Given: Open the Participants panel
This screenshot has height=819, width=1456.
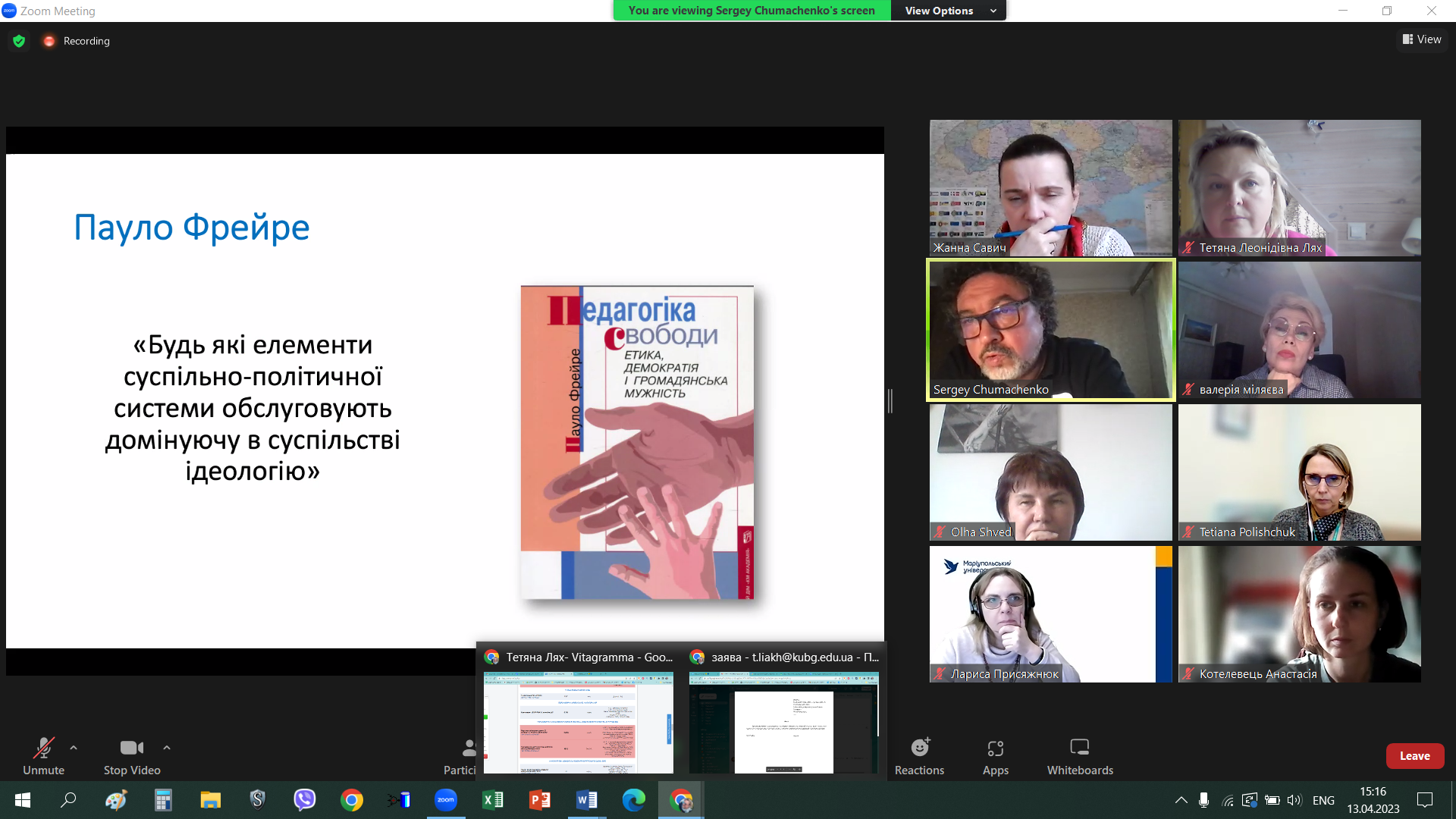Looking at the screenshot, I should pyautogui.click(x=461, y=757).
